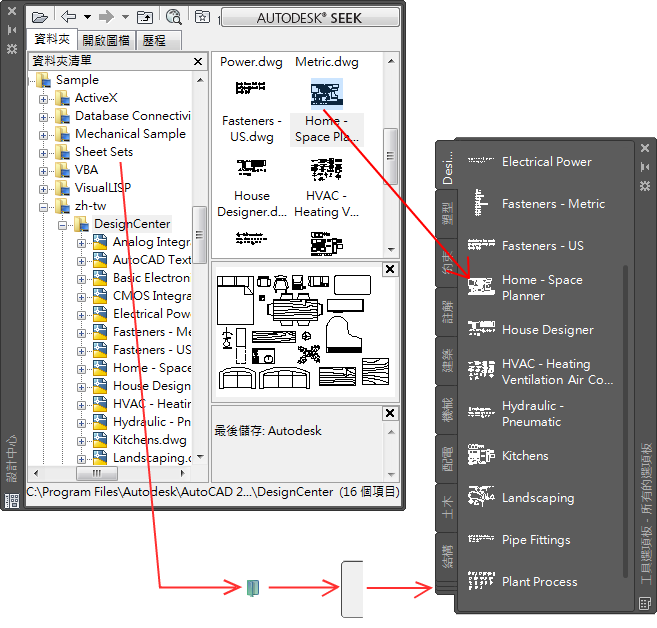Click the content pane vertical scrollbar thumb
This screenshot has width=657, height=628.
pyautogui.click(x=391, y=156)
